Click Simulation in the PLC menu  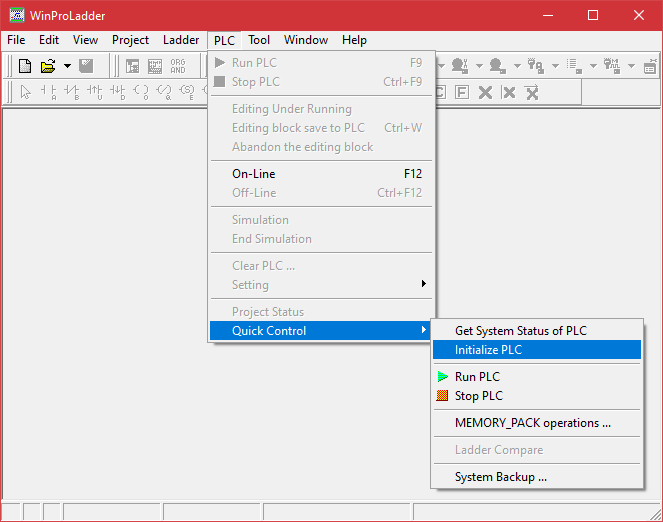(321, 220)
